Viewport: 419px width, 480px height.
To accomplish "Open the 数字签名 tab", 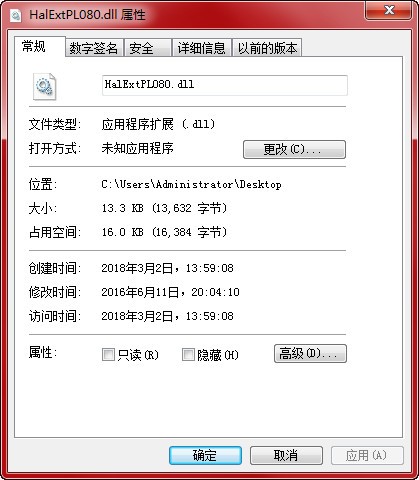I will coord(94,48).
